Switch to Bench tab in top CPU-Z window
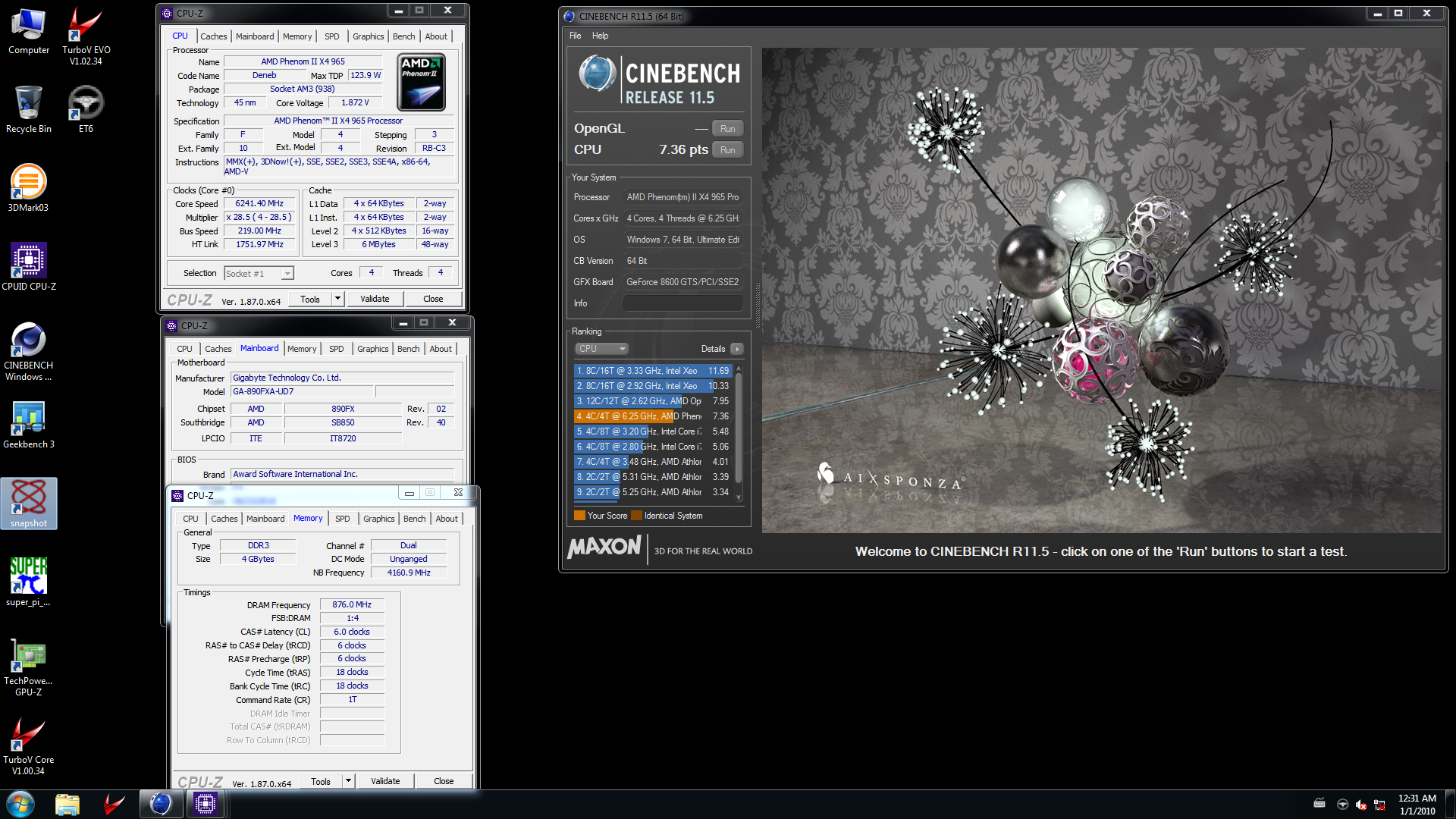Screen dimensions: 1456x819 (x=403, y=36)
